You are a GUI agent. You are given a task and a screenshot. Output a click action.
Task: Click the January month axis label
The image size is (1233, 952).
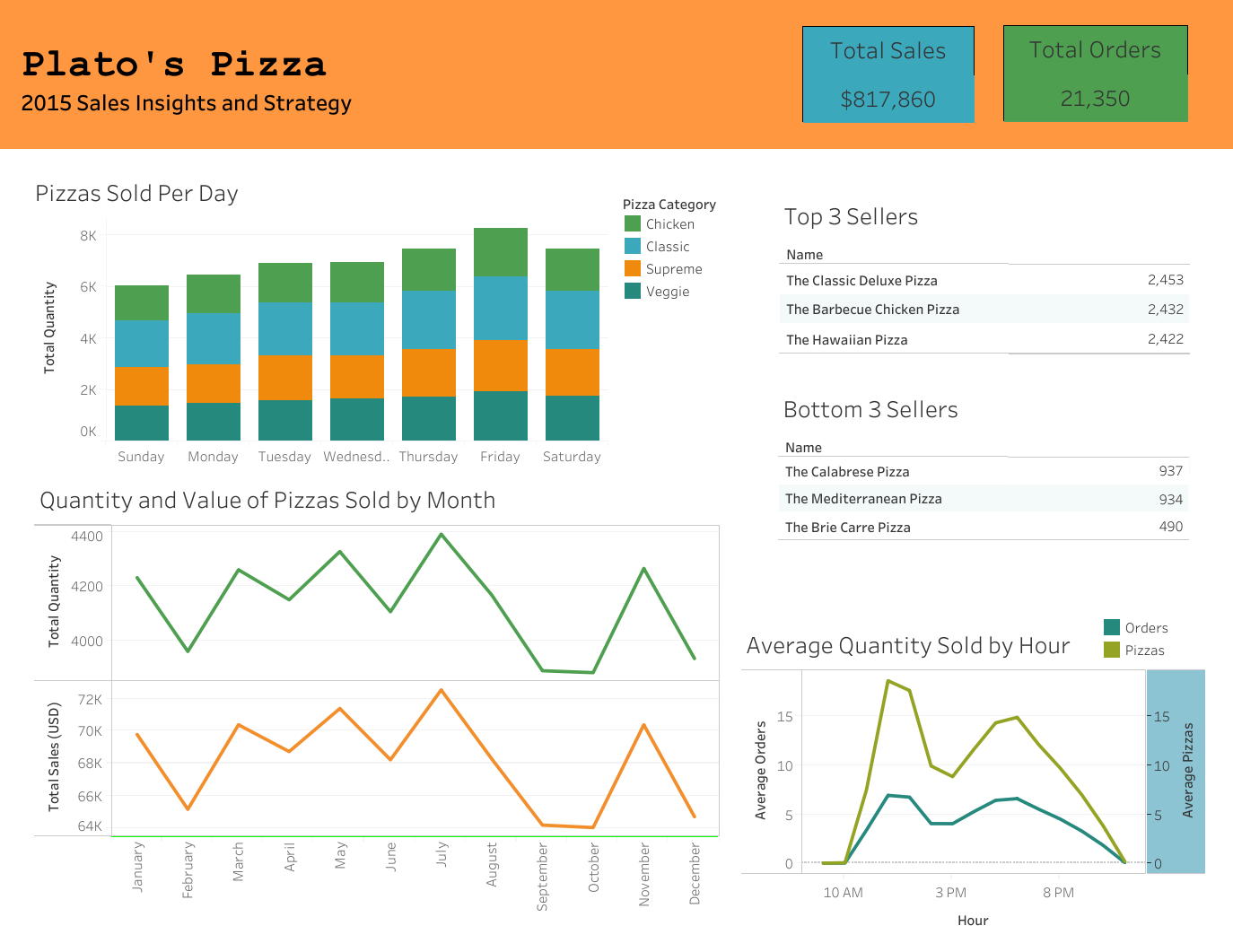(x=137, y=866)
